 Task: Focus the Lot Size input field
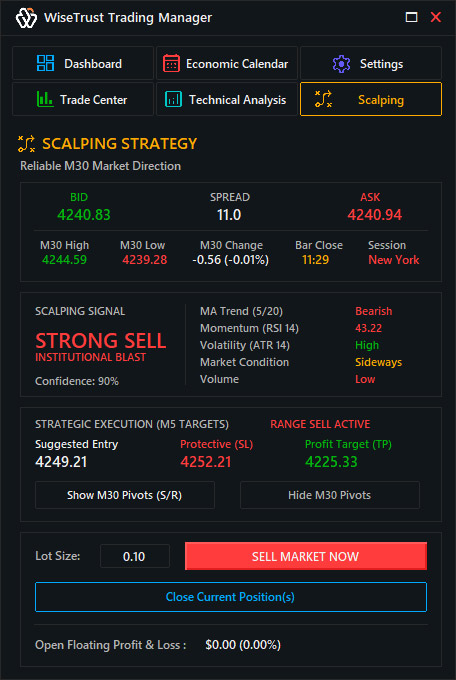click(x=135, y=556)
